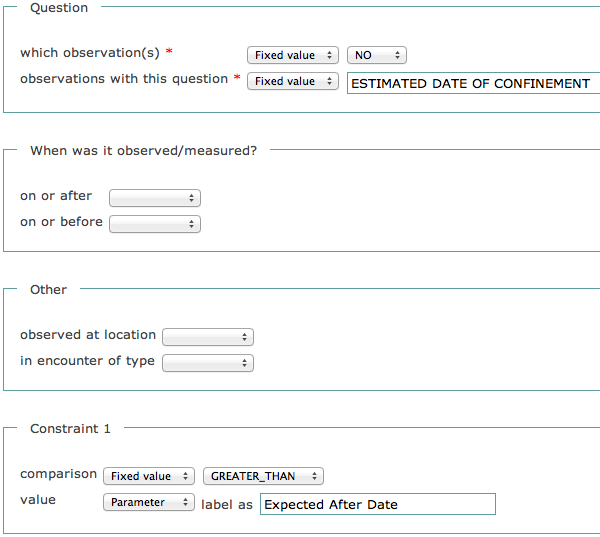Expand the 'on or before' dropdown

pos(154,224)
